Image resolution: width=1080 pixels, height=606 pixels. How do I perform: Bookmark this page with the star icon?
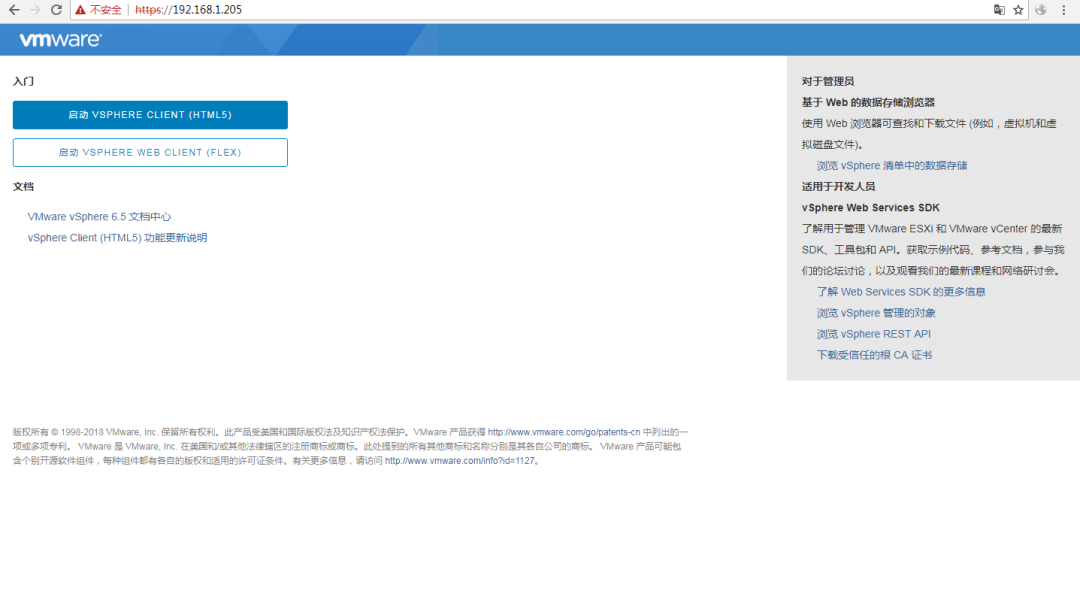coord(1018,10)
